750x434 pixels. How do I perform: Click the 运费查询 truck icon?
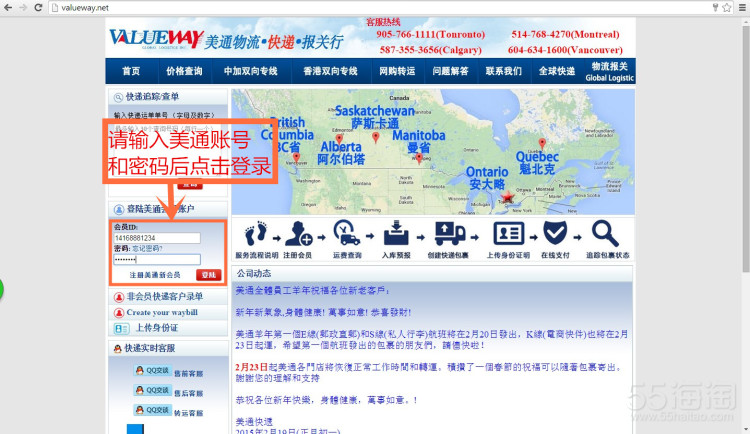(x=347, y=233)
